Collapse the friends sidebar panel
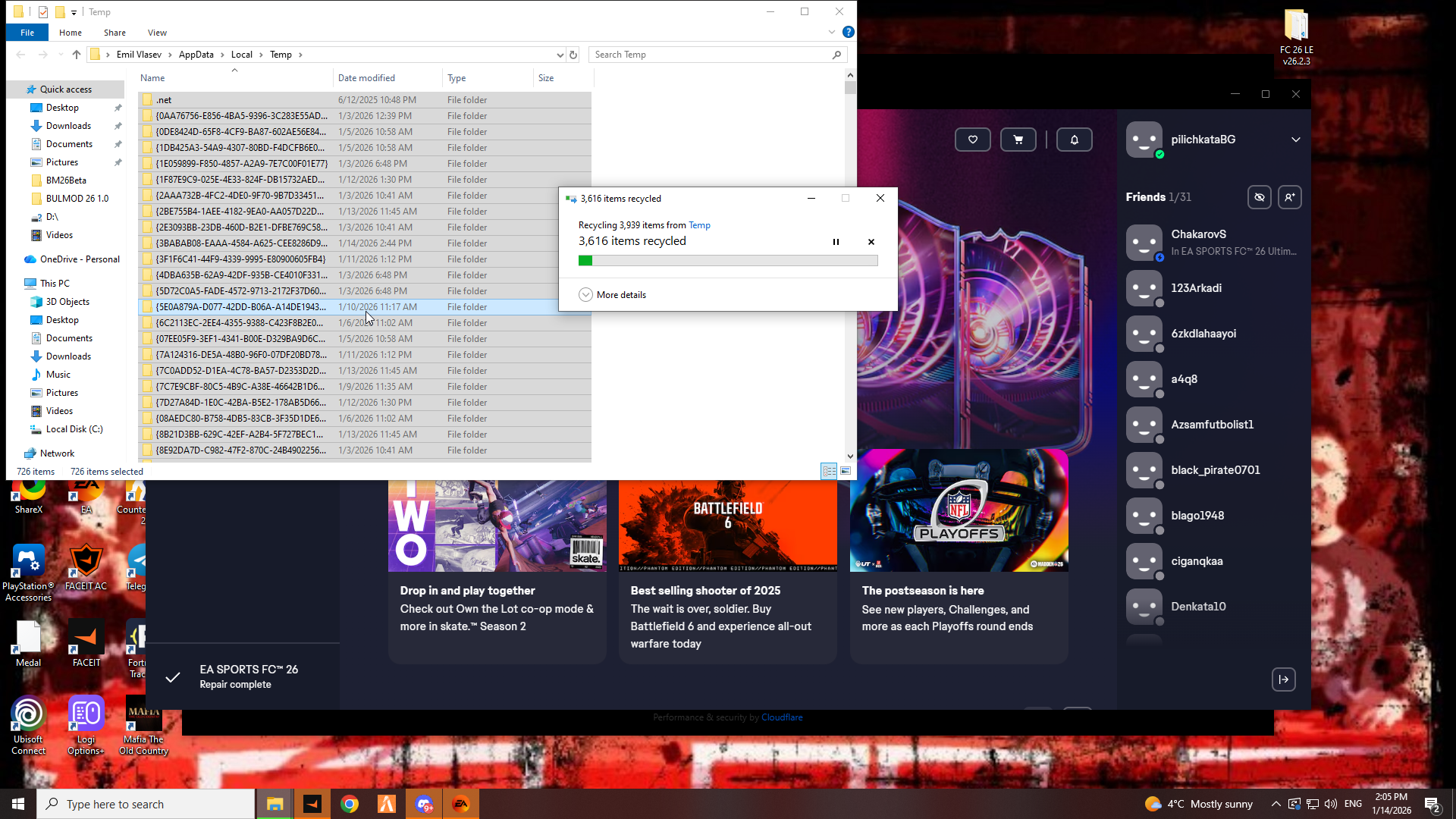The image size is (1456, 819). pyautogui.click(x=1283, y=679)
